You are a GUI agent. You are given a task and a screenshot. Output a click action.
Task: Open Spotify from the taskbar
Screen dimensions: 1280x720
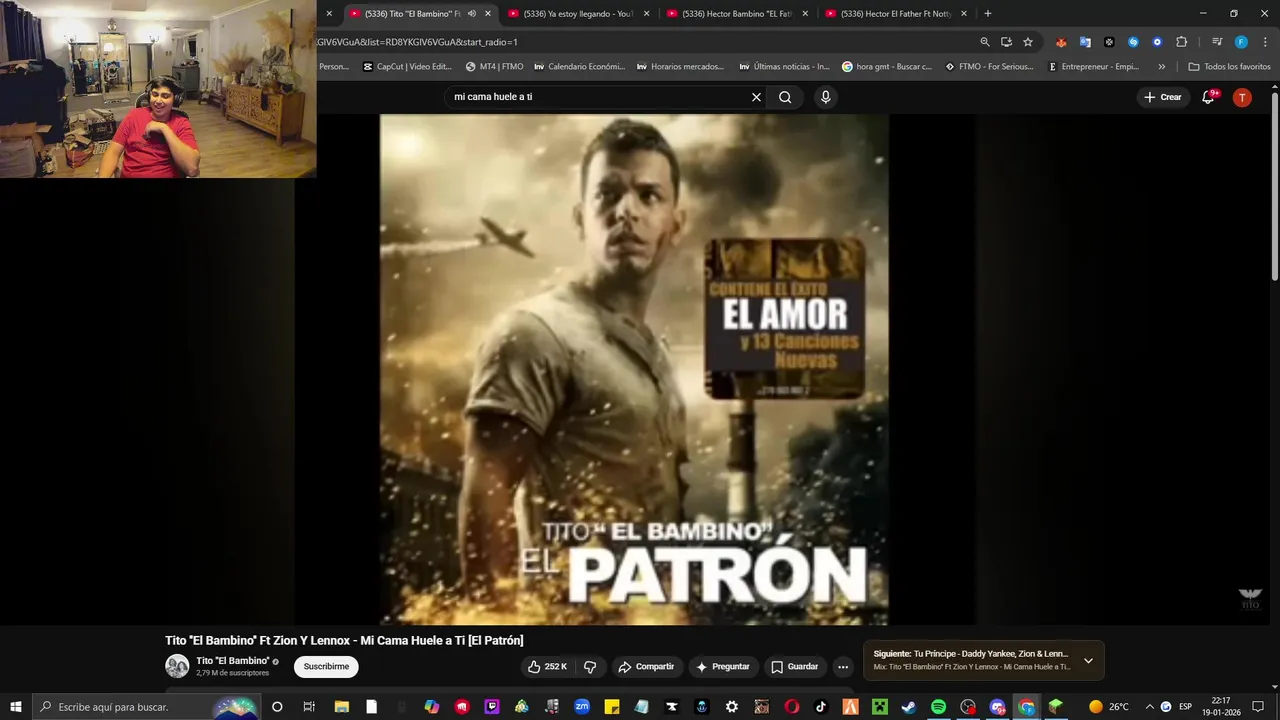click(938, 707)
